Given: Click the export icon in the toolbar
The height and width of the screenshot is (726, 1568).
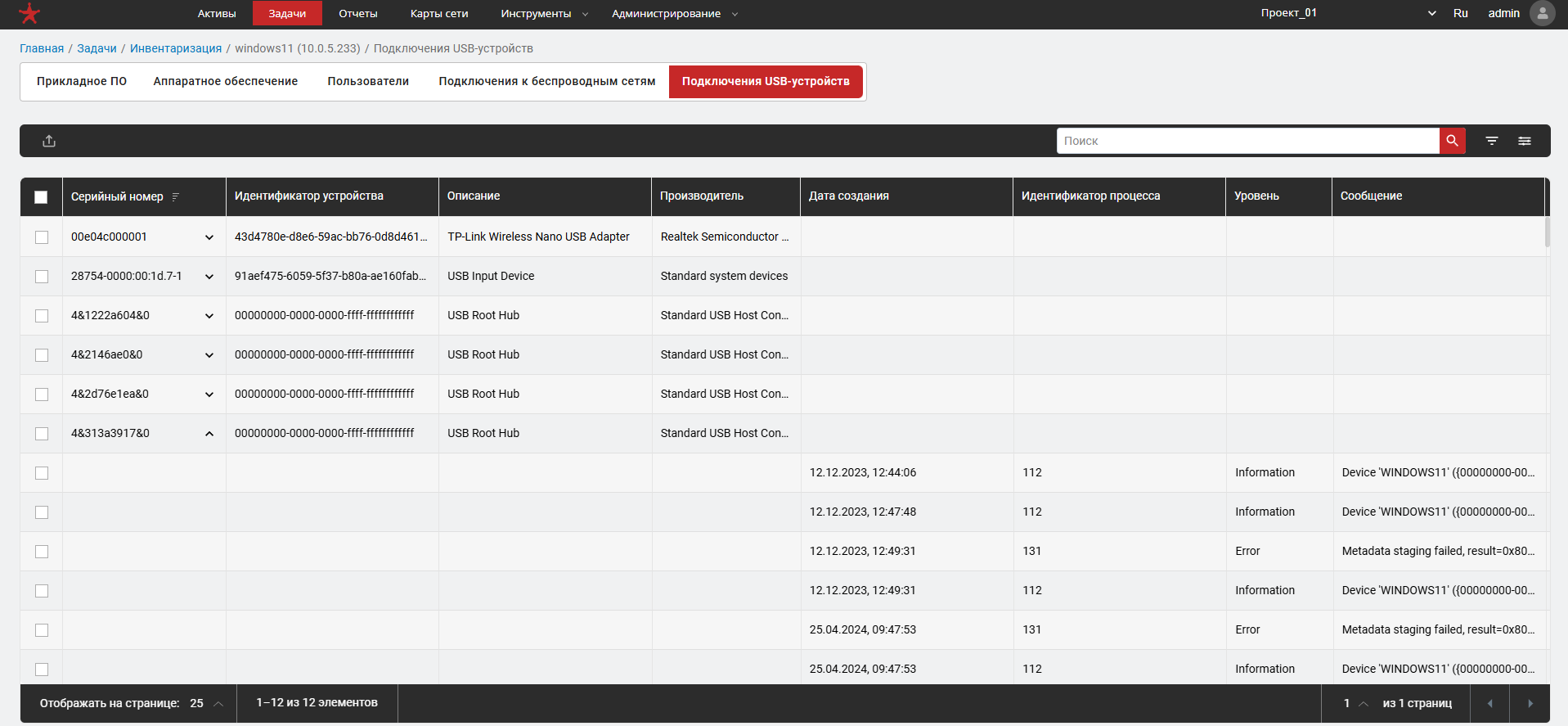Looking at the screenshot, I should (x=49, y=141).
